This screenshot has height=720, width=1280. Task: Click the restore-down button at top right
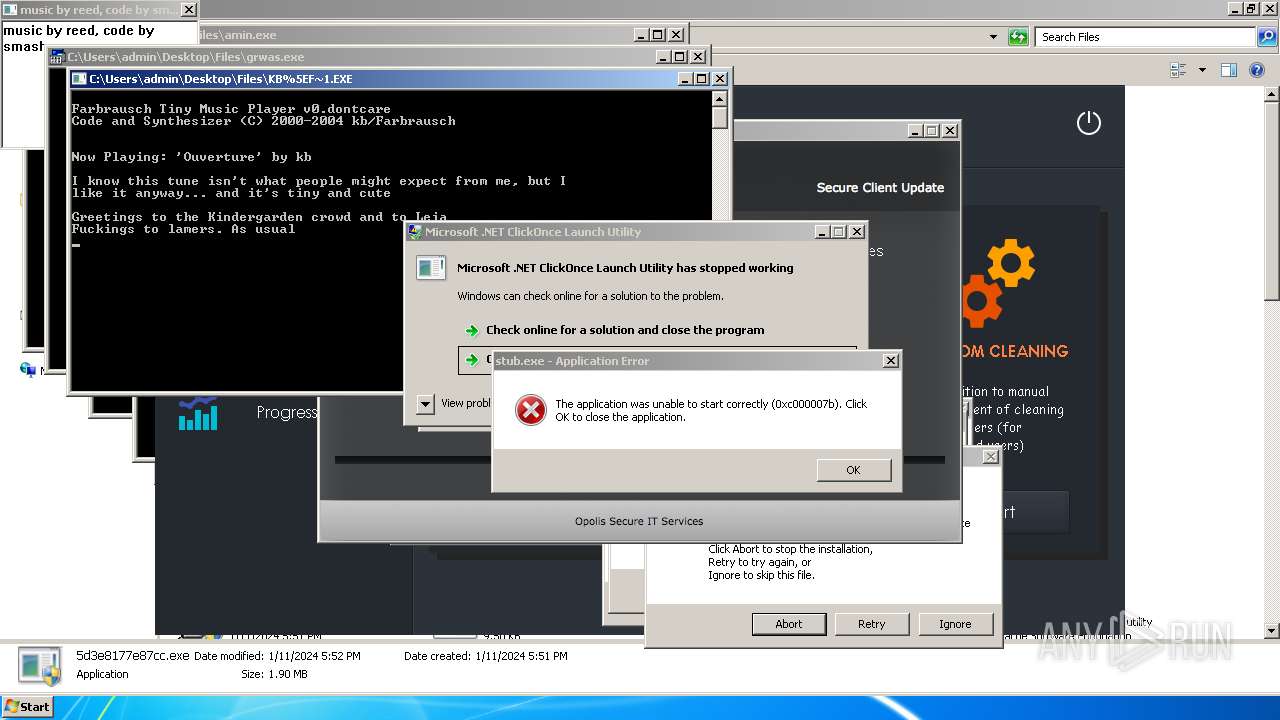click(x=1251, y=8)
